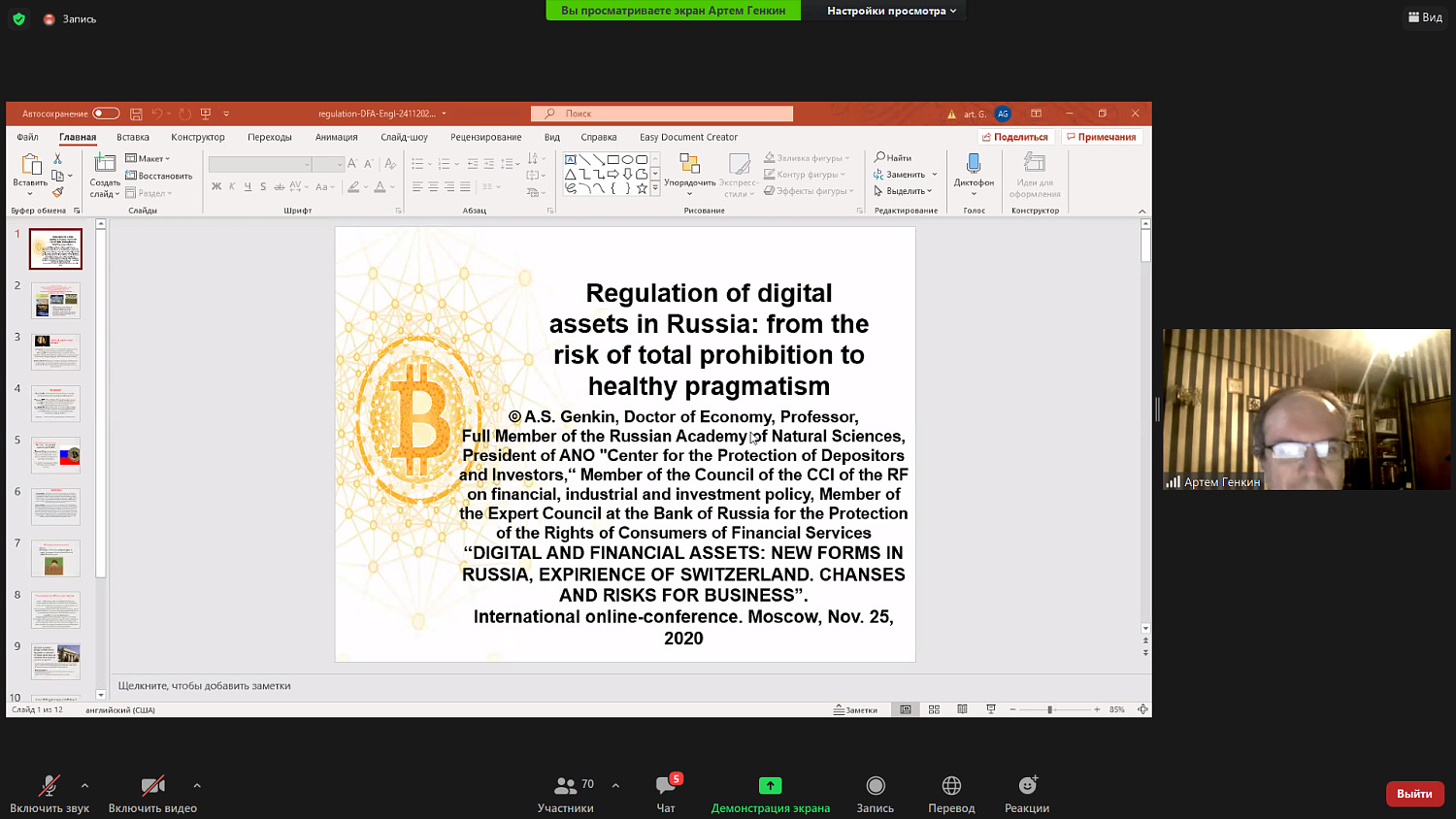Expand the Настройки просмотра dropdown
The image size is (1456, 819).
892,11
